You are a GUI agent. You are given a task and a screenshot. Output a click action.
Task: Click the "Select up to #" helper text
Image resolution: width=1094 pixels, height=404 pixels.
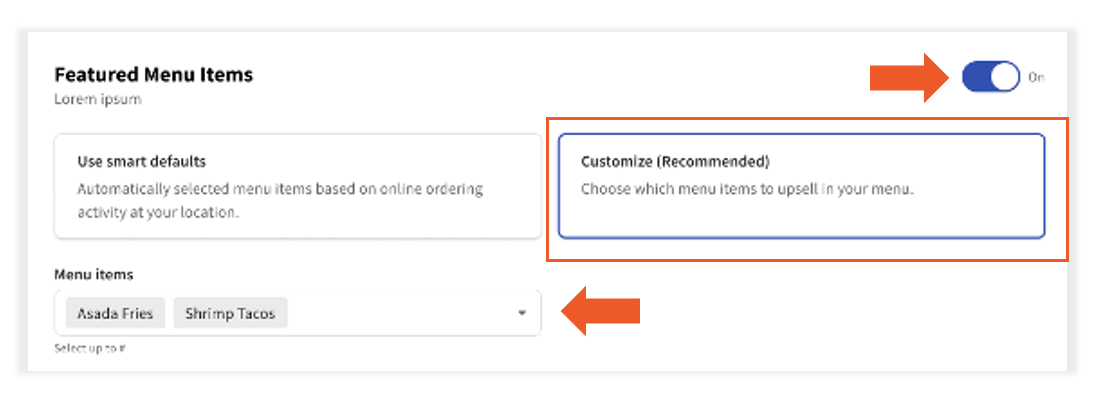coord(90,349)
